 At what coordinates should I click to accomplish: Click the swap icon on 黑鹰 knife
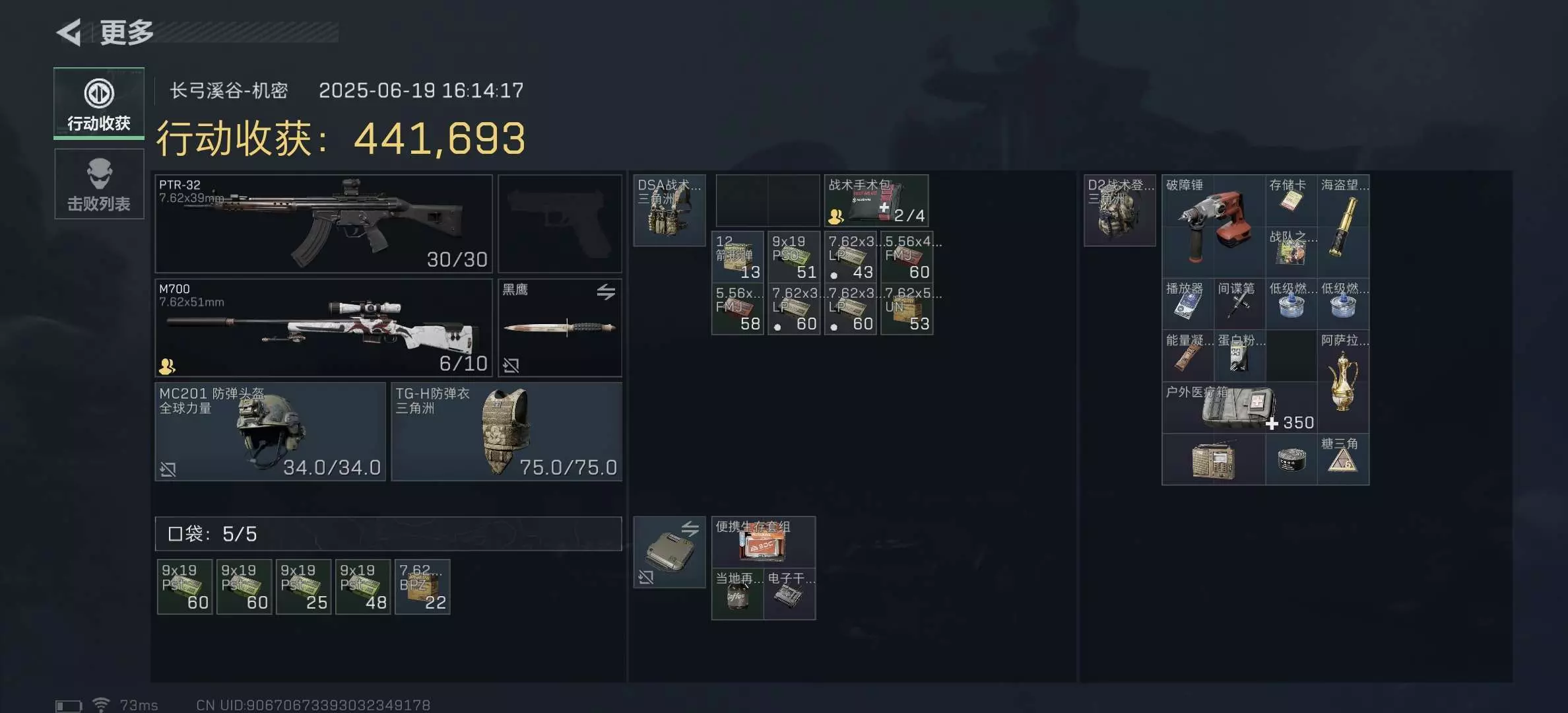tap(606, 292)
